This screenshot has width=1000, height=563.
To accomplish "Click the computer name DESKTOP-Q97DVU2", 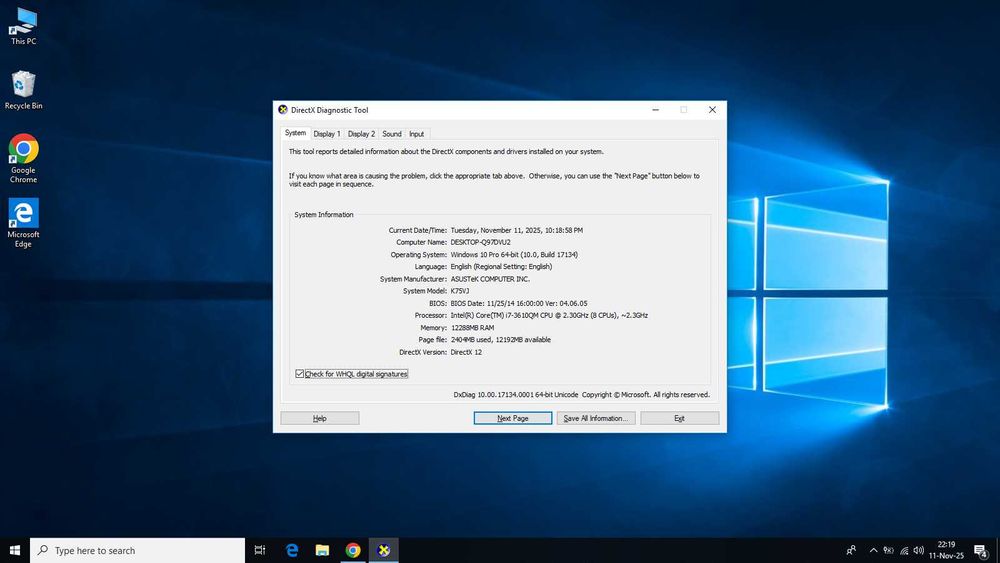I will tap(480, 242).
